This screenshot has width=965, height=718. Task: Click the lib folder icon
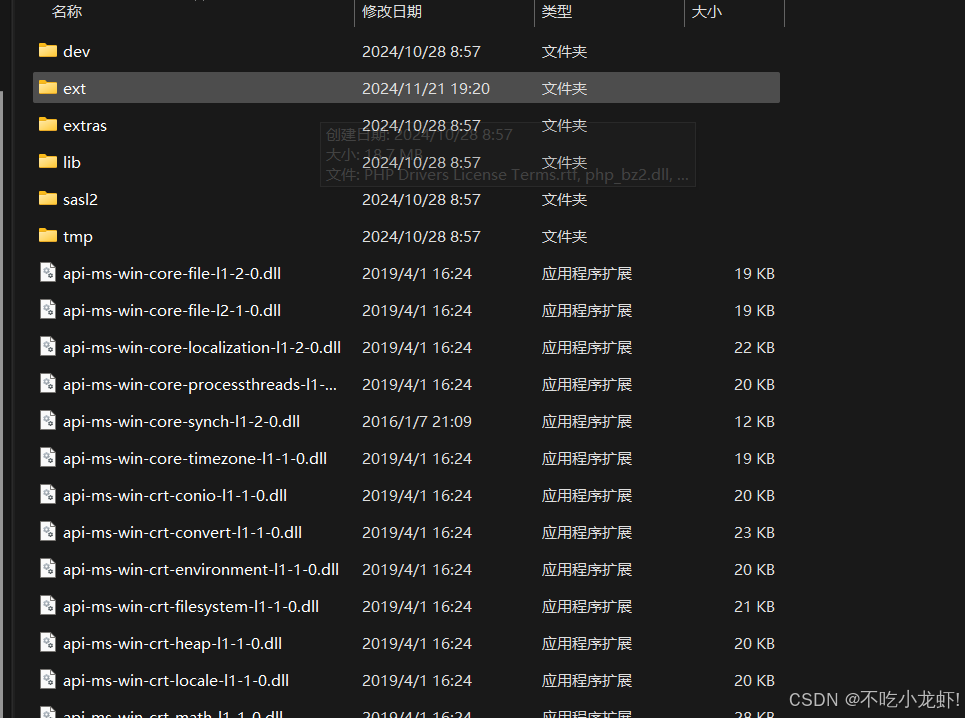[47, 162]
